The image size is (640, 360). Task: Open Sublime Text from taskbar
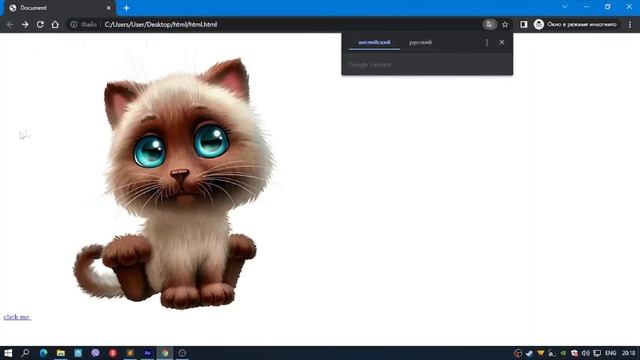point(130,353)
